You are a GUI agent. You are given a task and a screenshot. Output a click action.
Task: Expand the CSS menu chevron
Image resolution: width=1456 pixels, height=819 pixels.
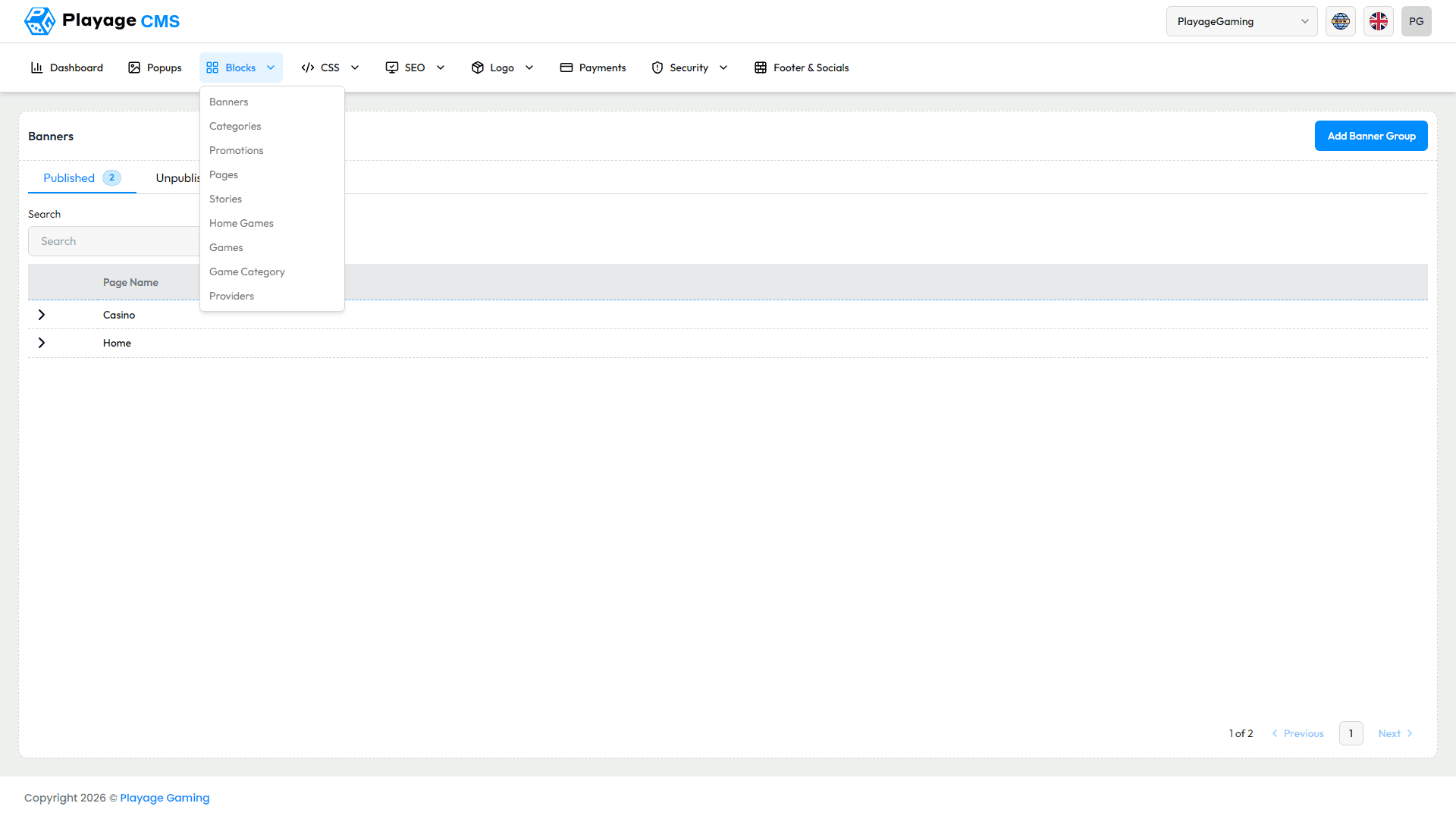coord(355,67)
